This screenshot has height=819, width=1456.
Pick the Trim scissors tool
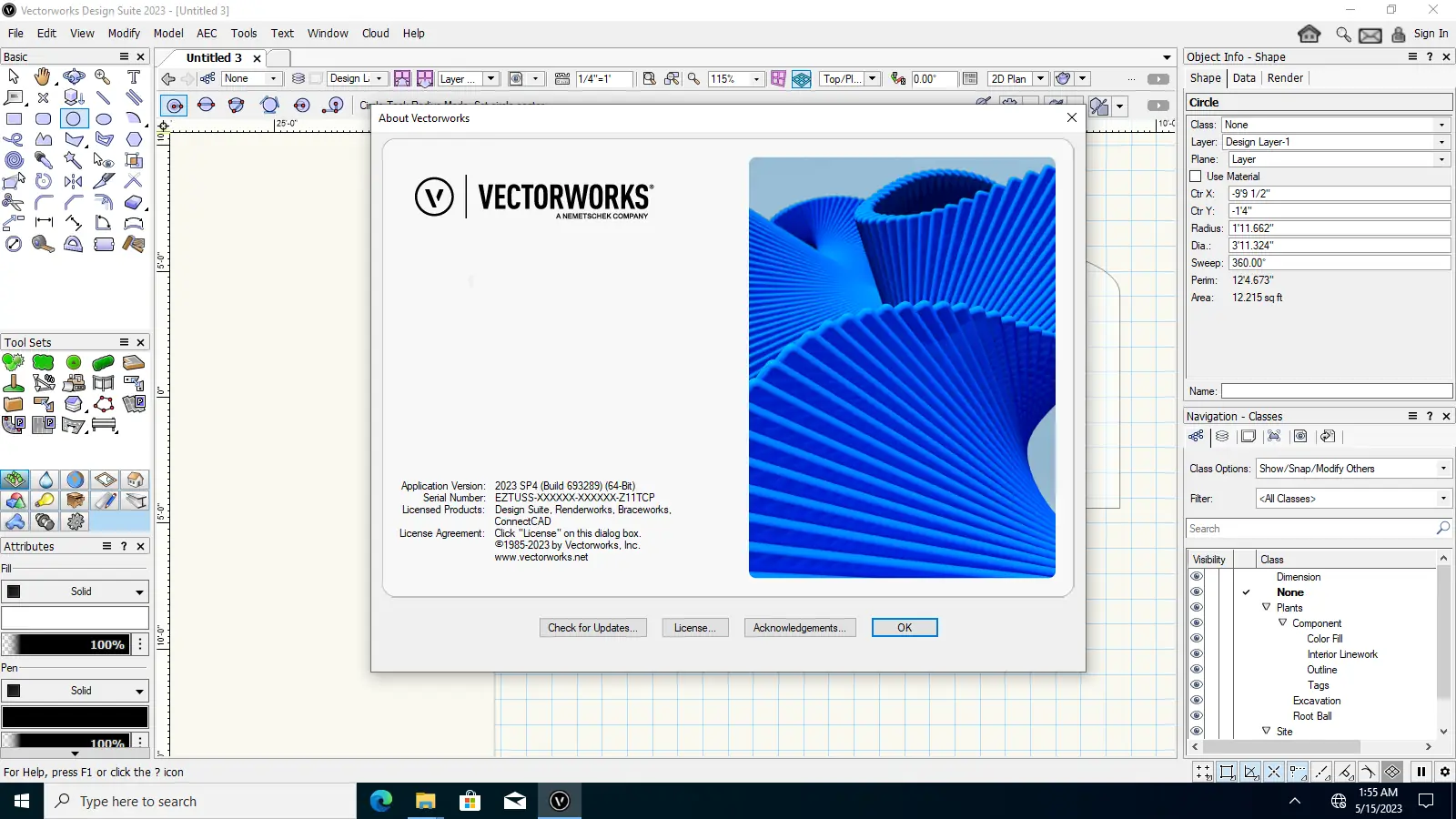14,202
